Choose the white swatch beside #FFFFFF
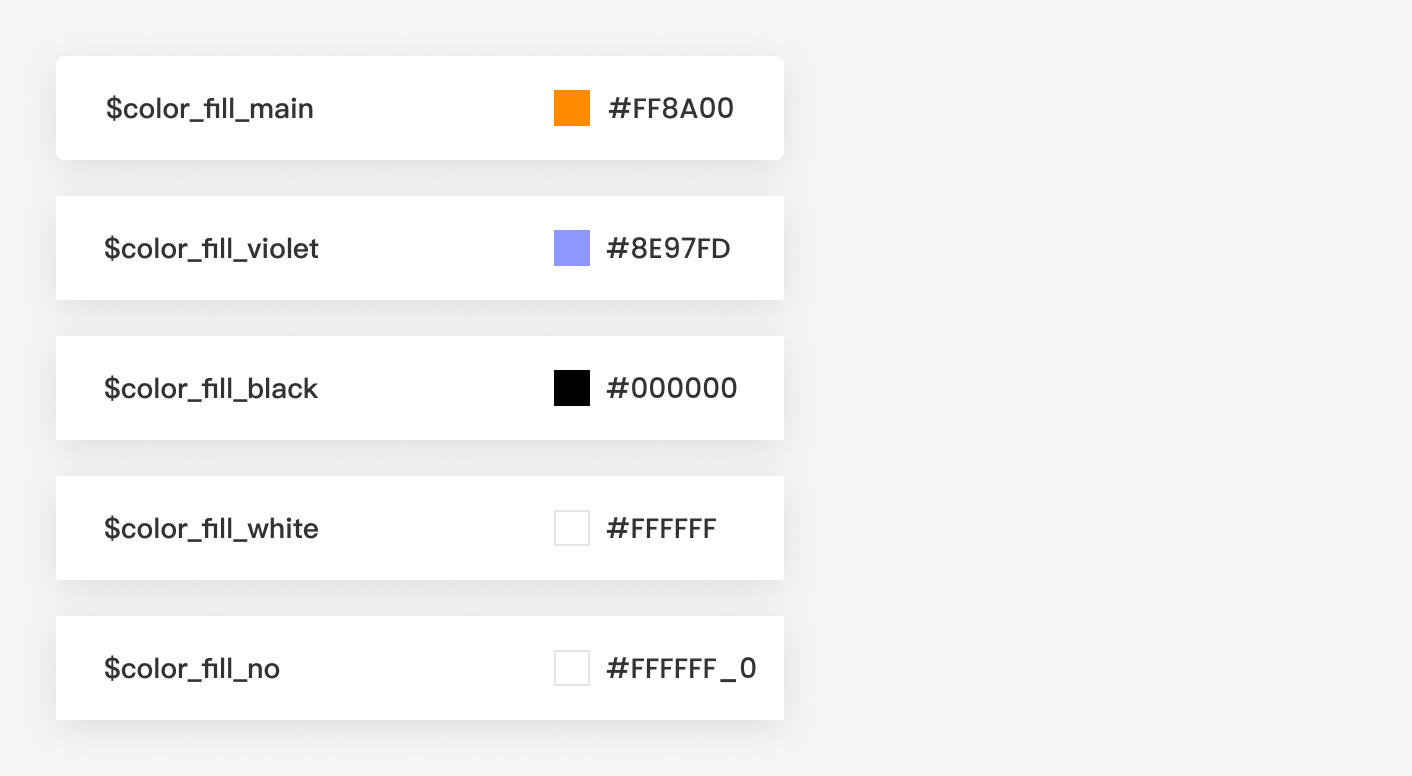1412x776 pixels. point(572,528)
